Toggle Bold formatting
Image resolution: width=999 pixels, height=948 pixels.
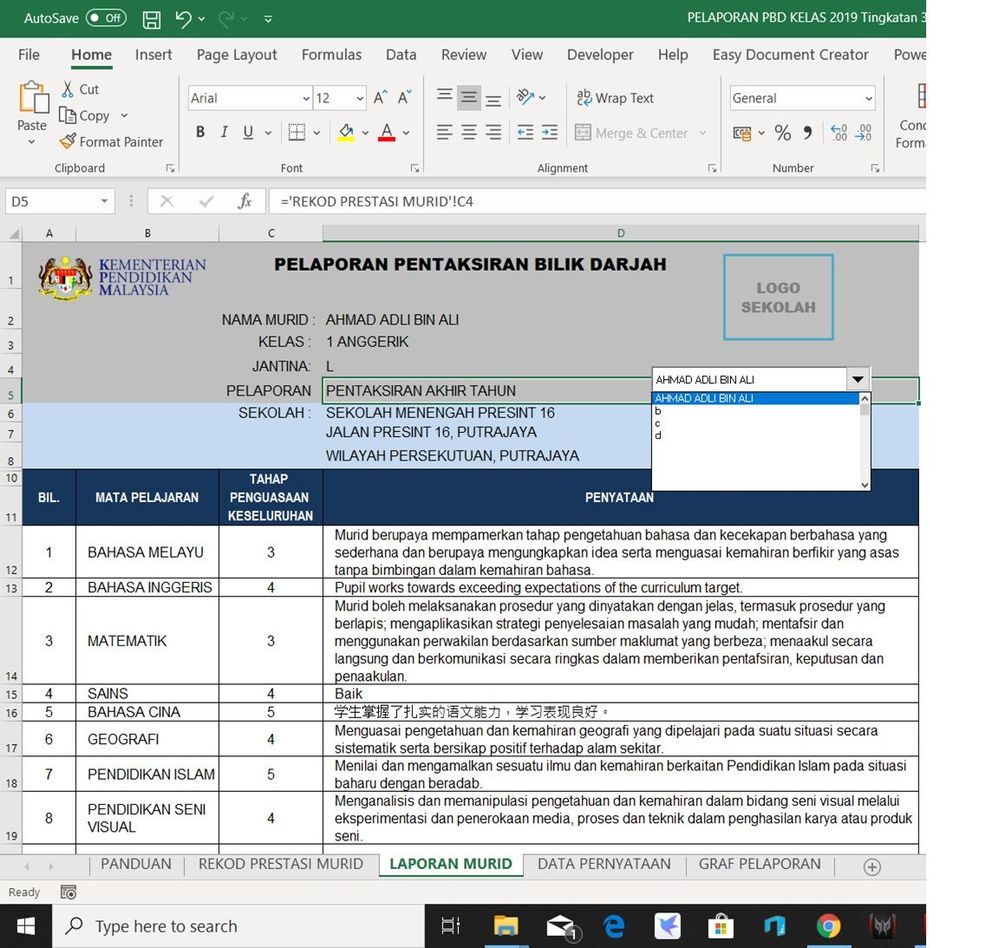coord(200,132)
